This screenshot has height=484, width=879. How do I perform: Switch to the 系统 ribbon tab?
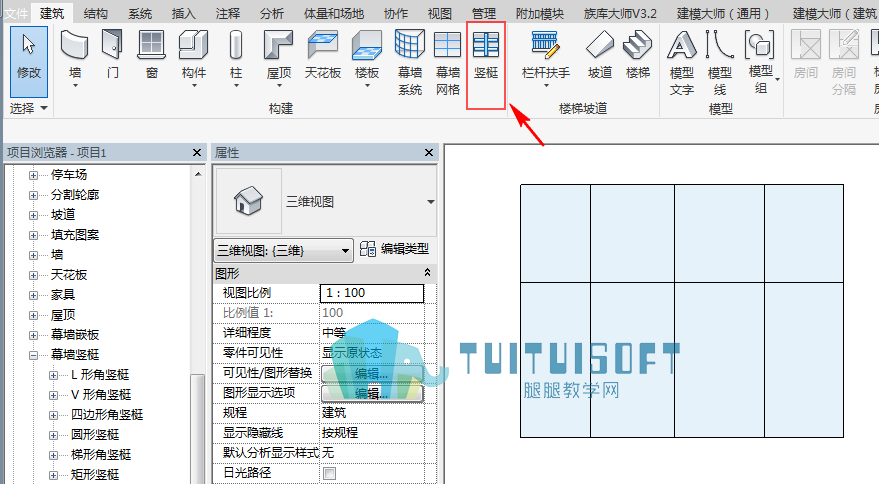140,13
